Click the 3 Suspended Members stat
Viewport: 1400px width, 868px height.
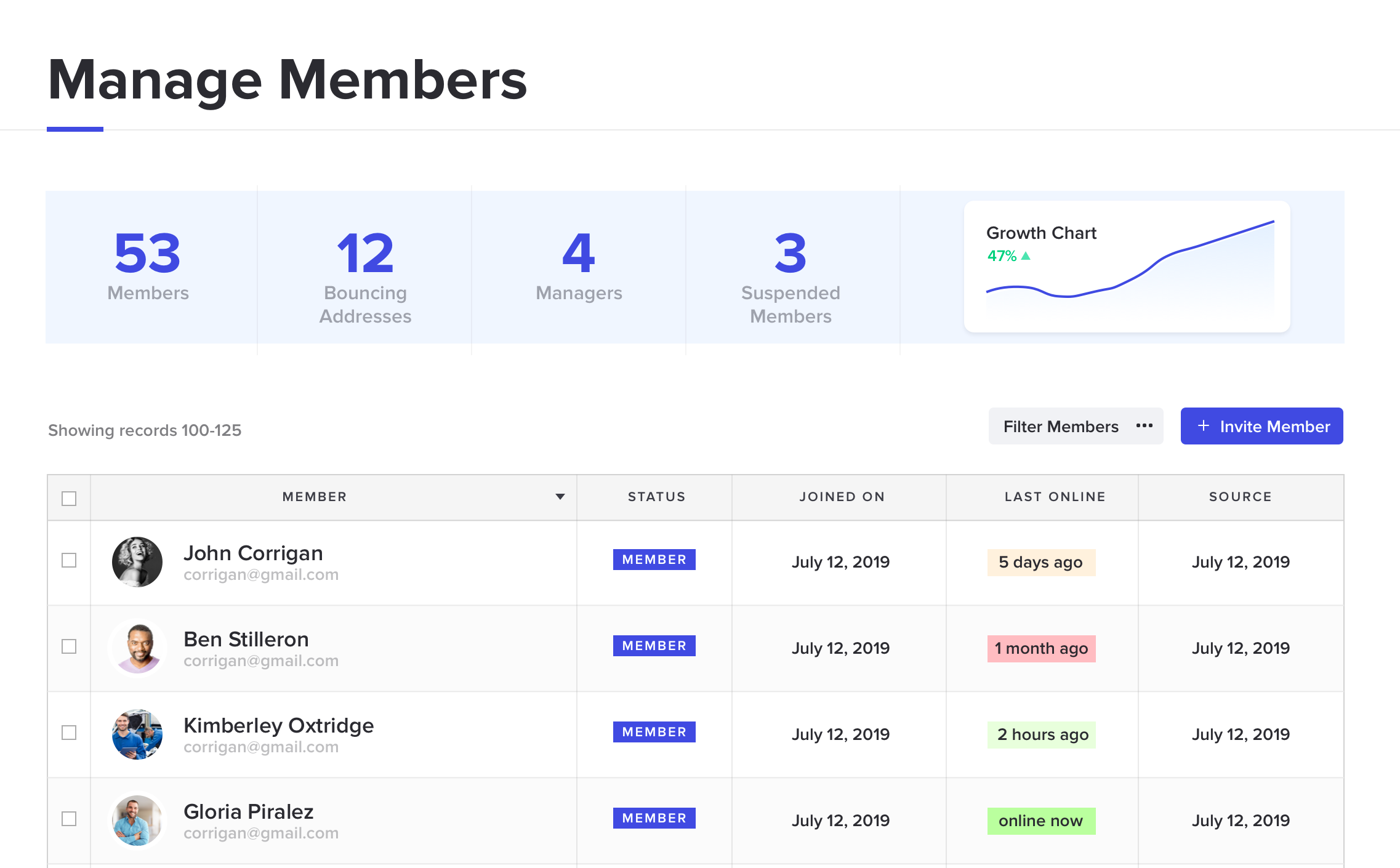pos(793,267)
